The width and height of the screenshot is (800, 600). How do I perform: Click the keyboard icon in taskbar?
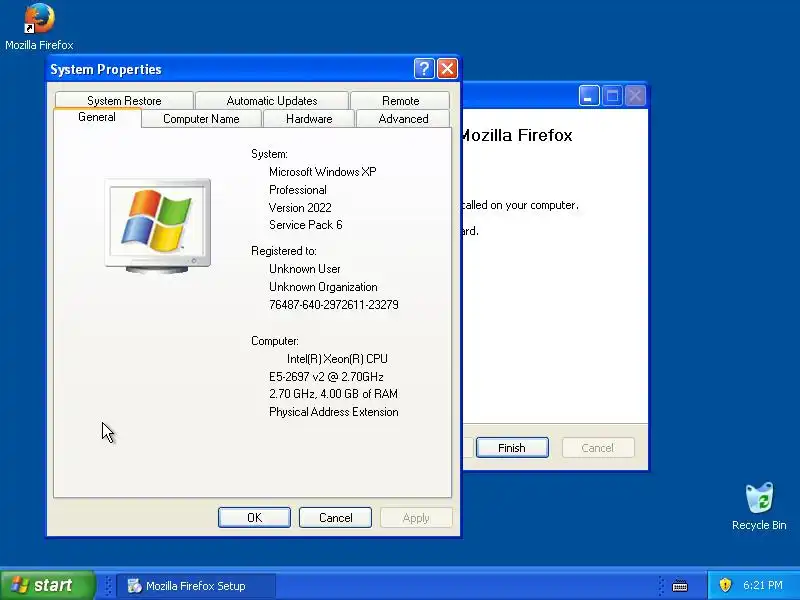(680, 586)
